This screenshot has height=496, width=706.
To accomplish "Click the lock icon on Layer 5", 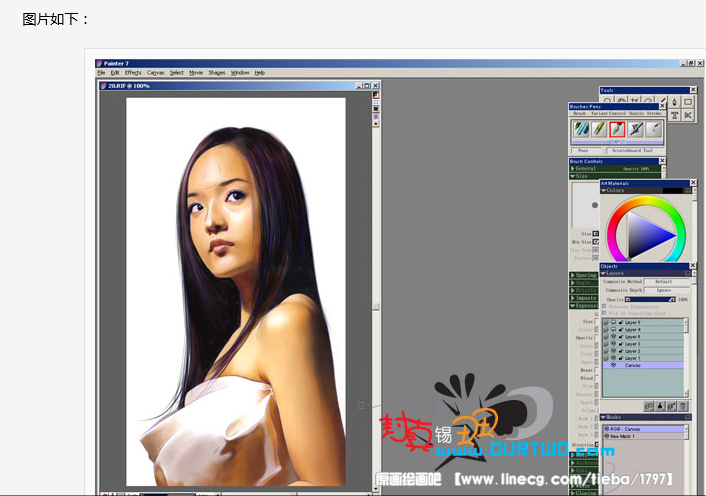I will coord(621,322).
